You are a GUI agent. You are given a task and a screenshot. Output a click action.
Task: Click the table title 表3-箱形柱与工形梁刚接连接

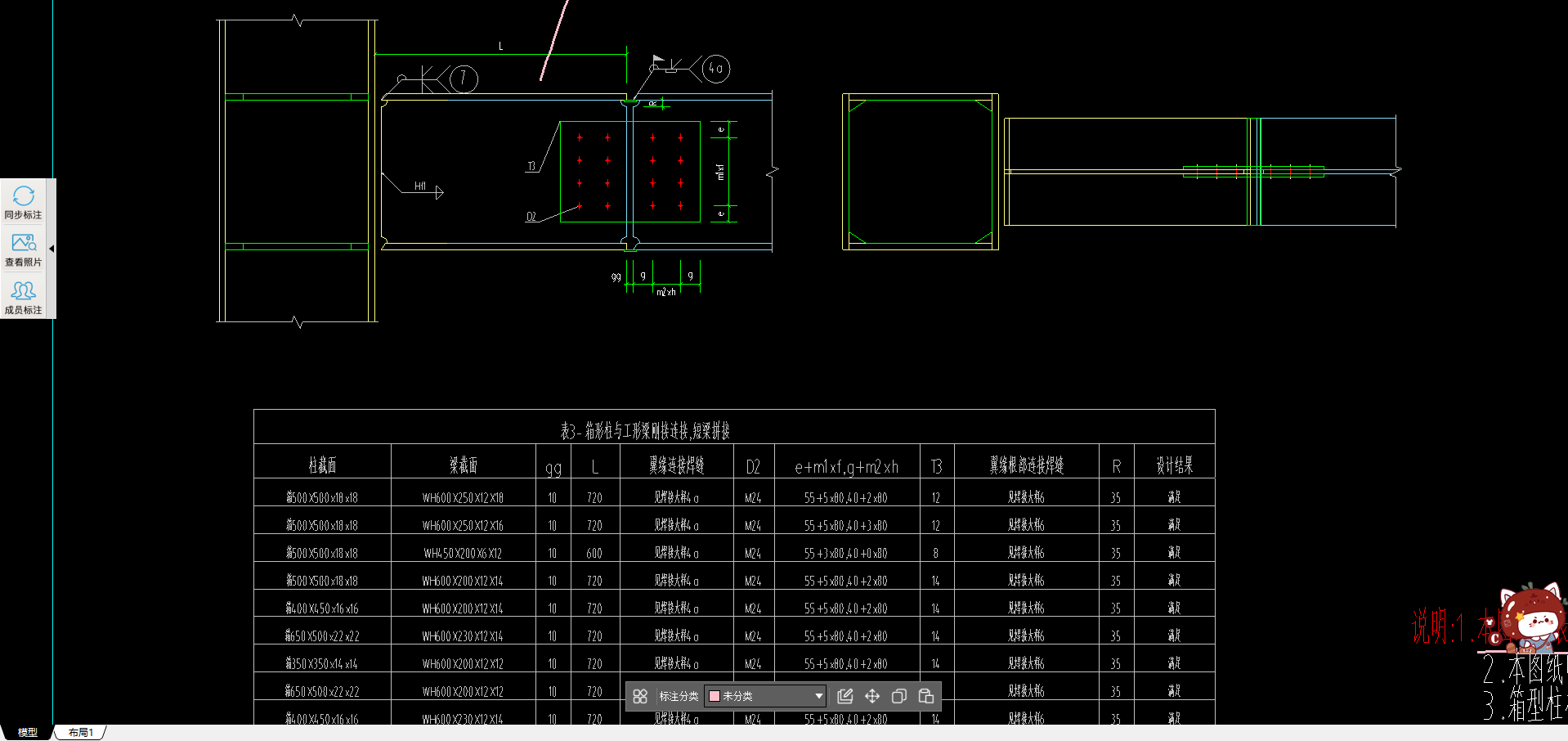tap(645, 430)
